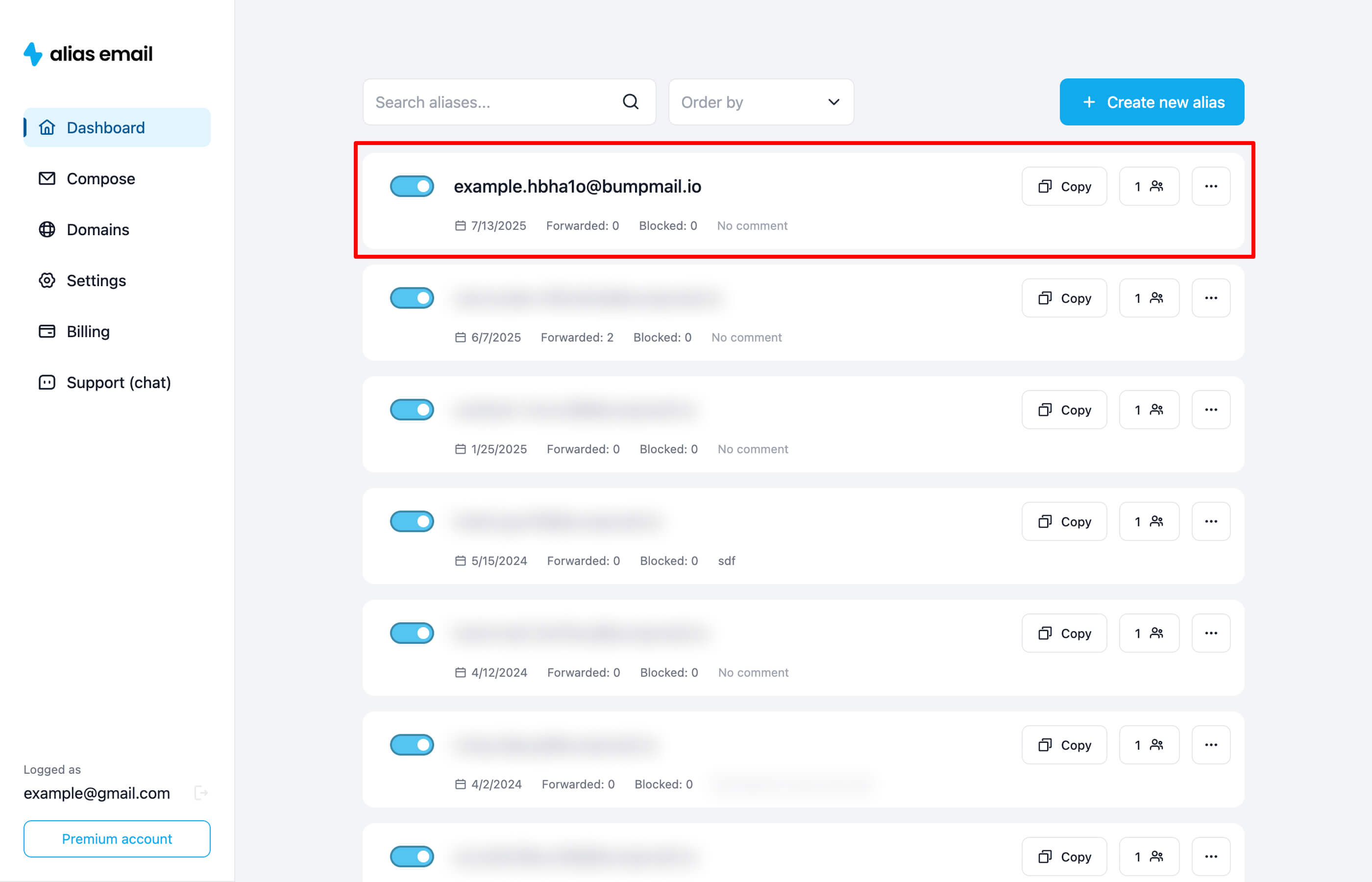Copy the alias created 4/12/2024
The height and width of the screenshot is (882, 1372).
tap(1064, 633)
